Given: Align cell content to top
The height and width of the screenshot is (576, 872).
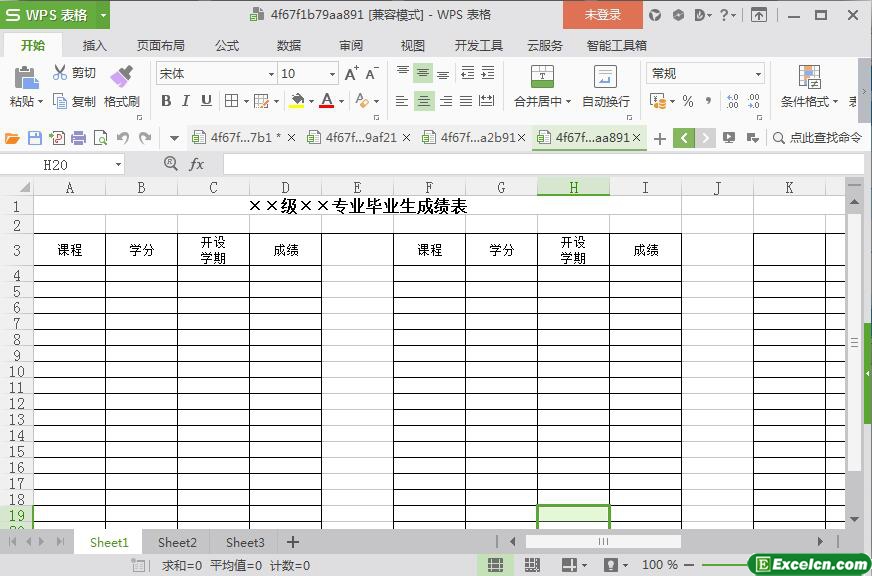Looking at the screenshot, I should coord(403,72).
